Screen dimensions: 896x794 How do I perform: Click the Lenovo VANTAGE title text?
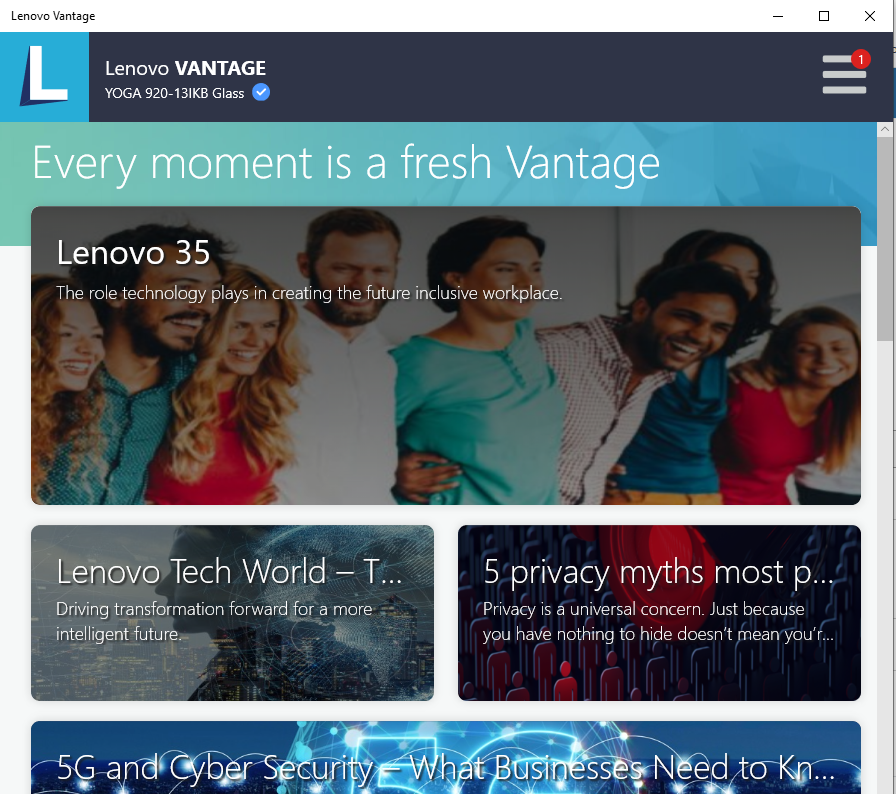click(x=185, y=68)
